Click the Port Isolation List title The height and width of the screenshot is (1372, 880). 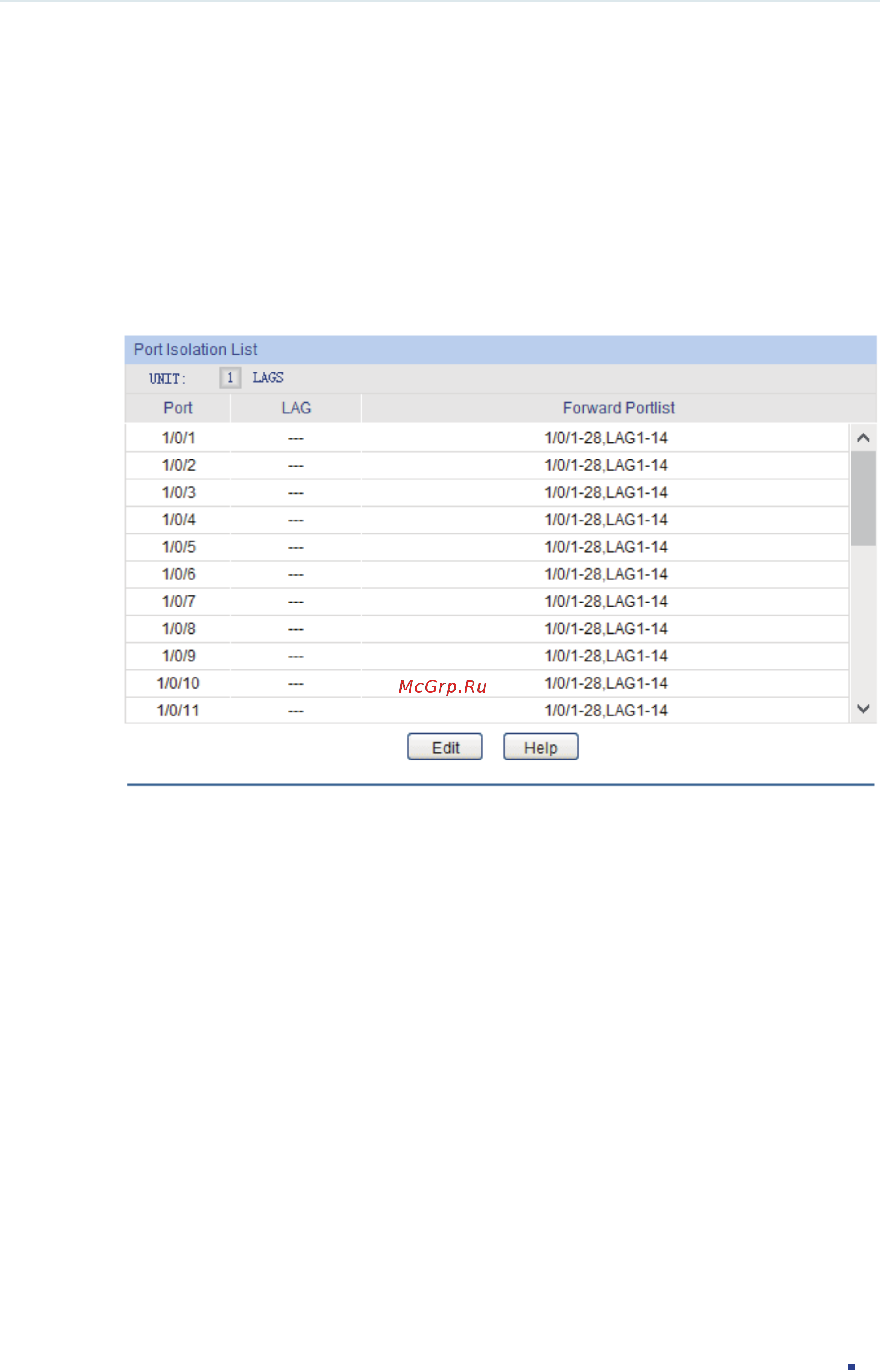point(195,349)
